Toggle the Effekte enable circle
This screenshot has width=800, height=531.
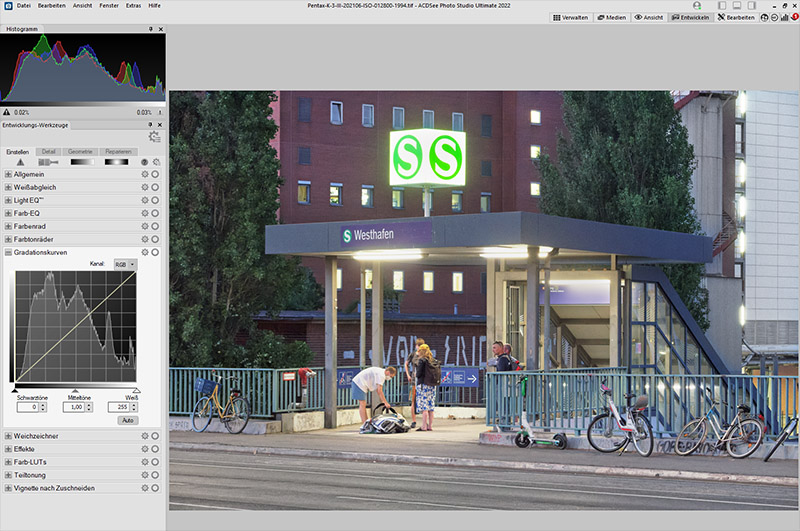(x=155, y=449)
